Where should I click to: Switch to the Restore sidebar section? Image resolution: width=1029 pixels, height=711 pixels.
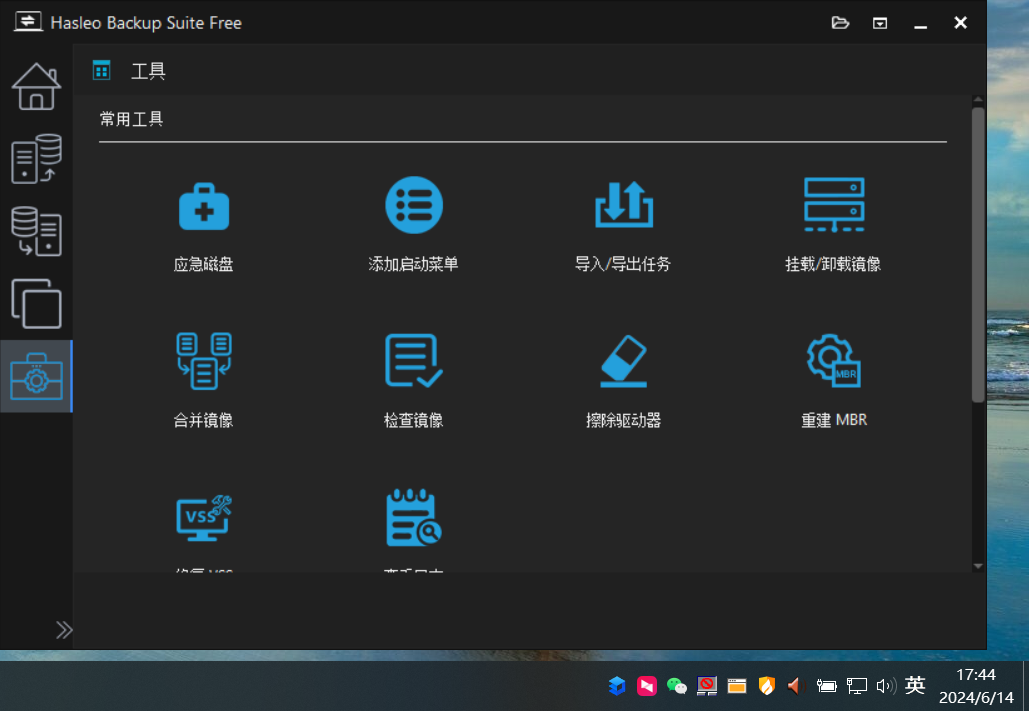point(36,231)
